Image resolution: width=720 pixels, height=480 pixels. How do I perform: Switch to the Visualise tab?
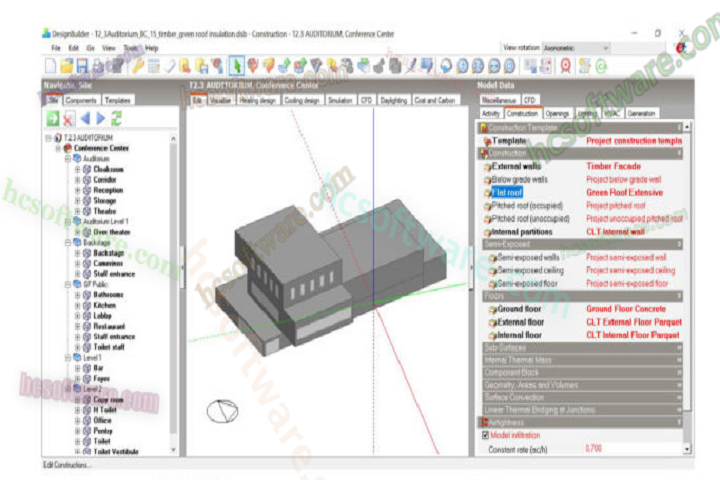(x=220, y=100)
